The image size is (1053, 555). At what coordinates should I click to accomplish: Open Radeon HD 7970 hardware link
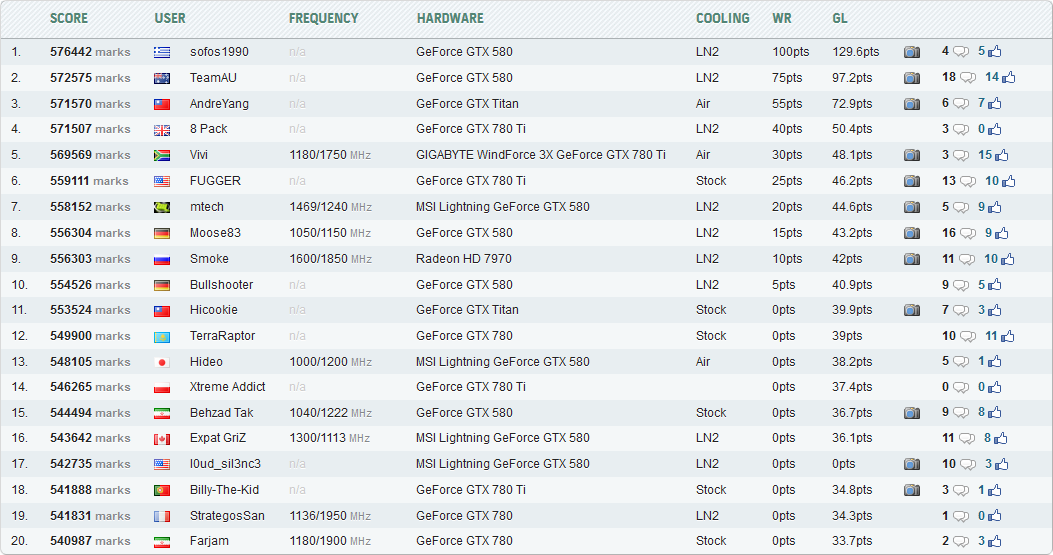tap(463, 259)
